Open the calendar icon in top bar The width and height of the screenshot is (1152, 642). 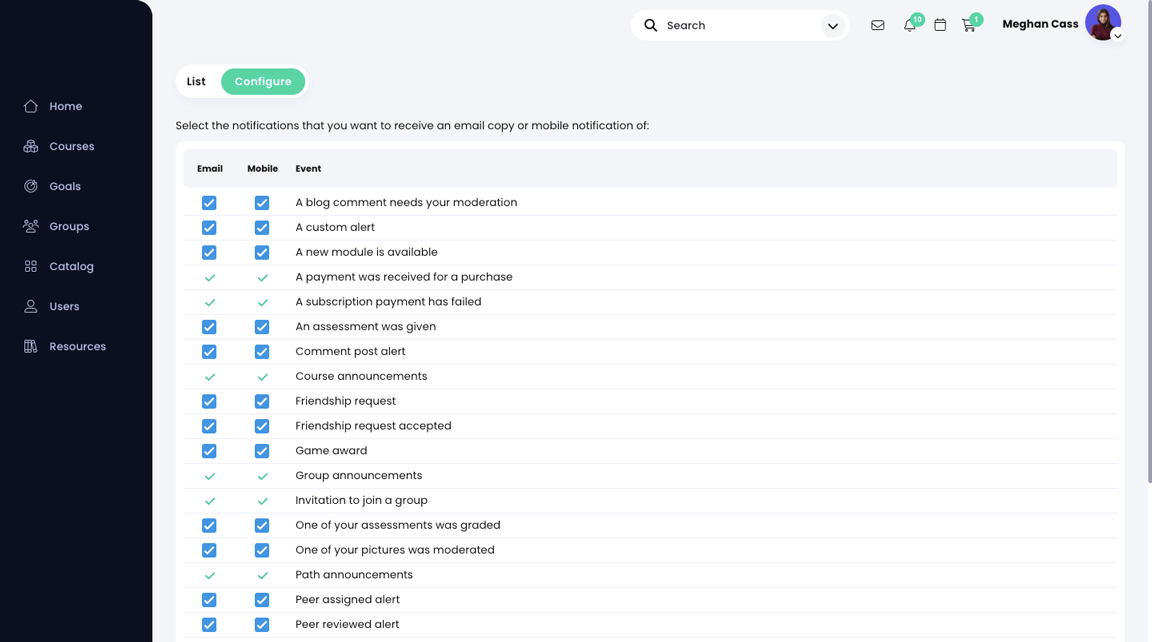[x=939, y=24]
